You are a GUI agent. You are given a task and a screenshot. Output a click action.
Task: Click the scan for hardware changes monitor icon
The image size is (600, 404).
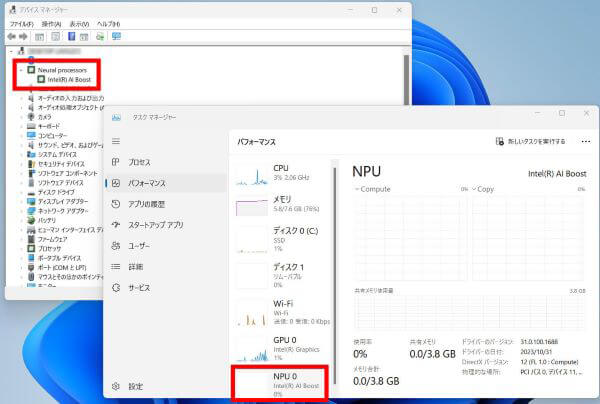pyautogui.click(x=116, y=36)
